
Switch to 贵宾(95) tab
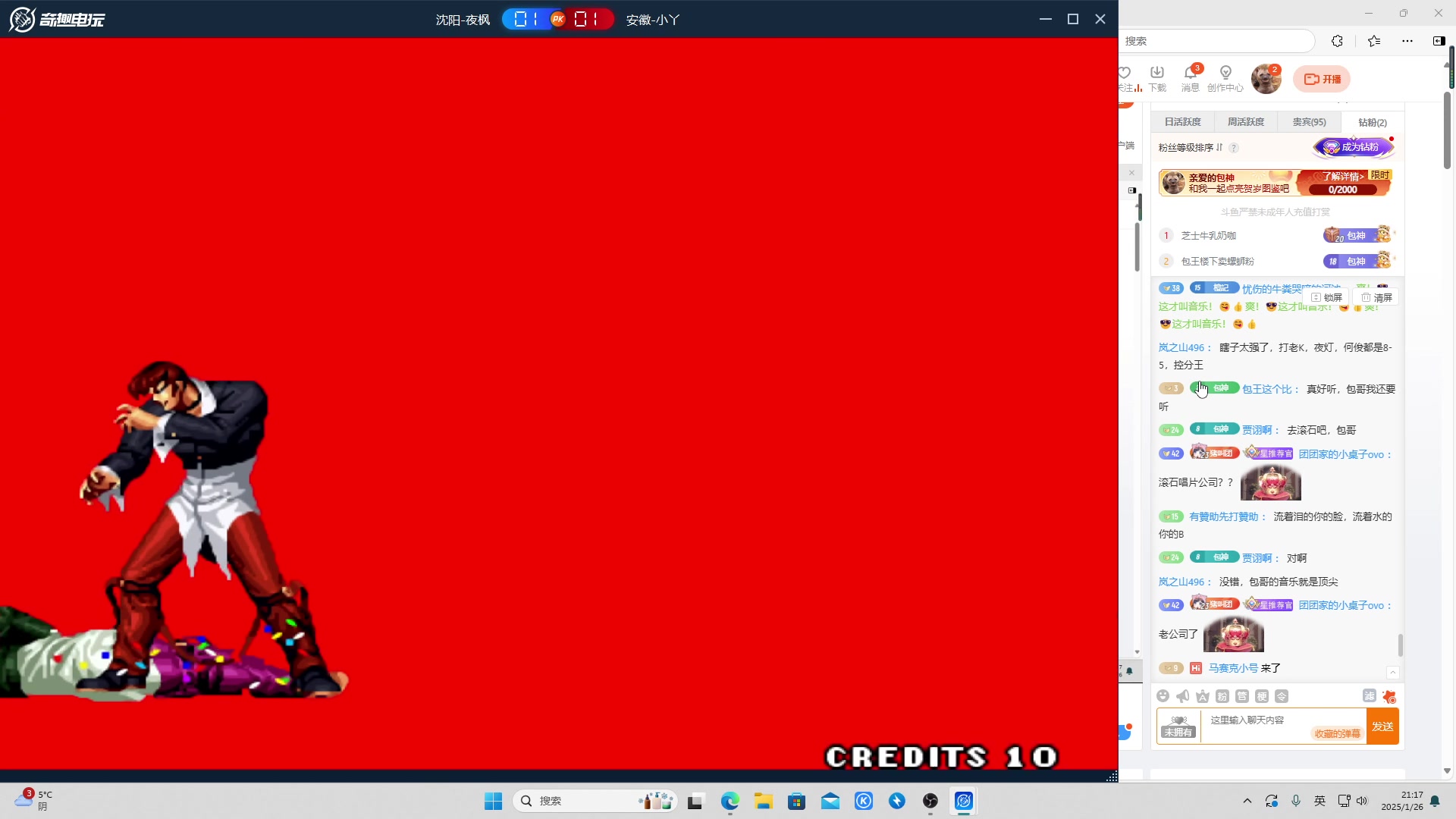pyautogui.click(x=1309, y=122)
